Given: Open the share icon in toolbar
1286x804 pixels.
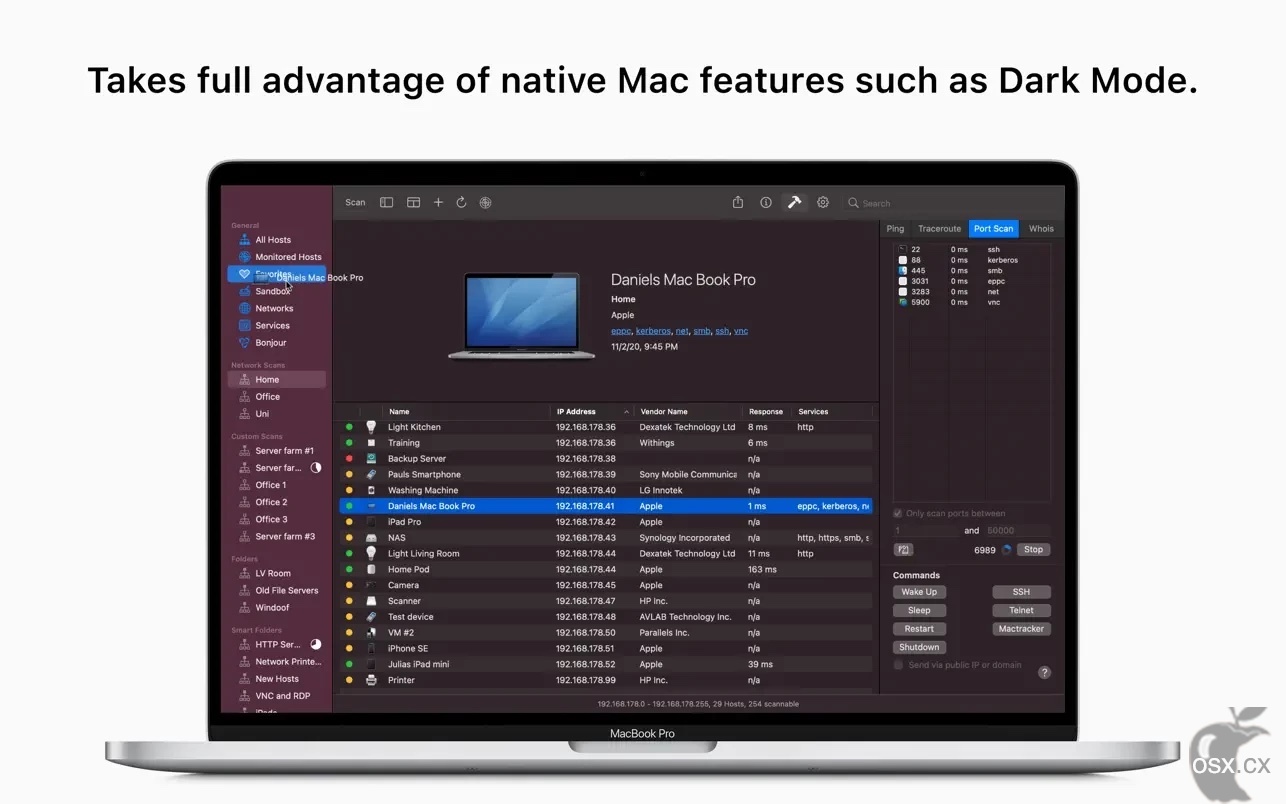Looking at the screenshot, I should coord(738,202).
